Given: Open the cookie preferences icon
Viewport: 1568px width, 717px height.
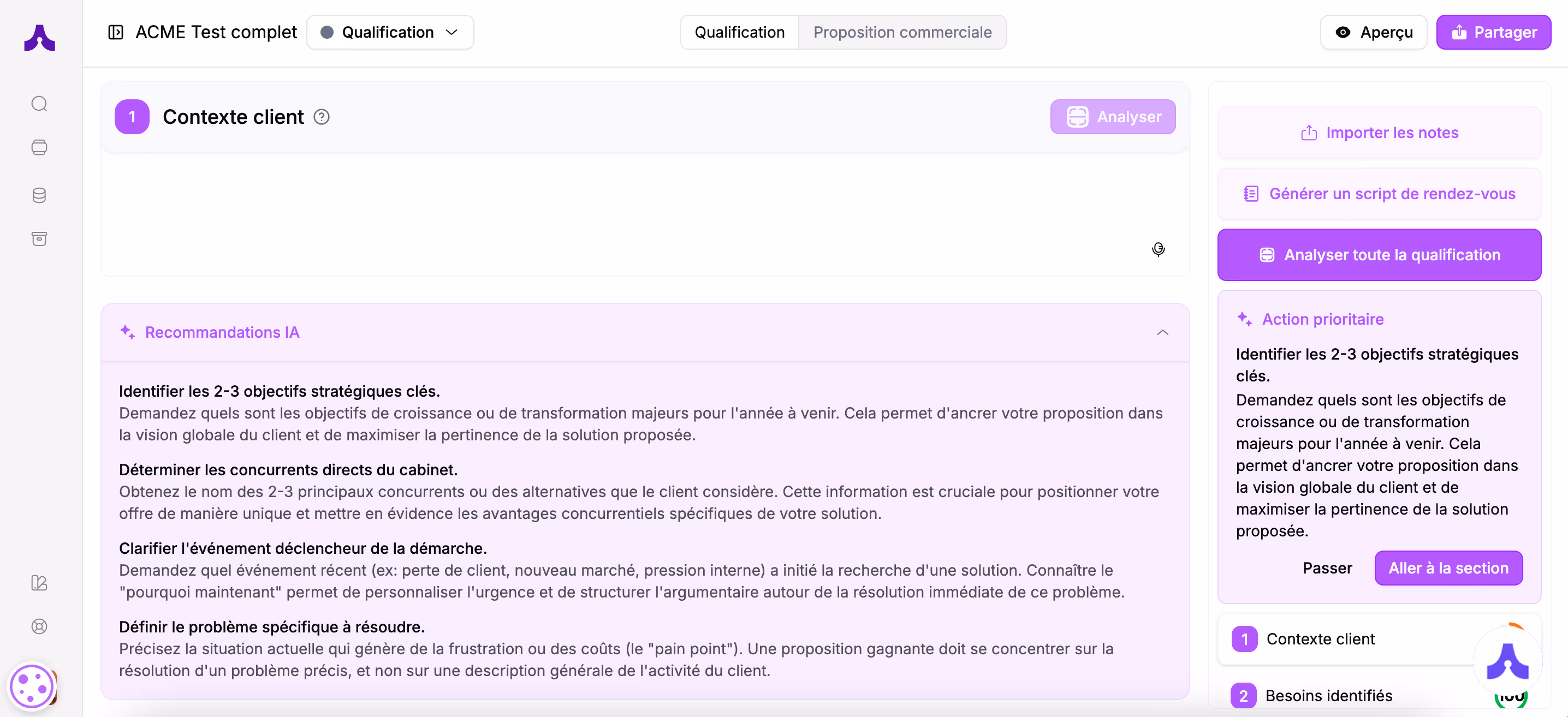Looking at the screenshot, I should point(32,686).
